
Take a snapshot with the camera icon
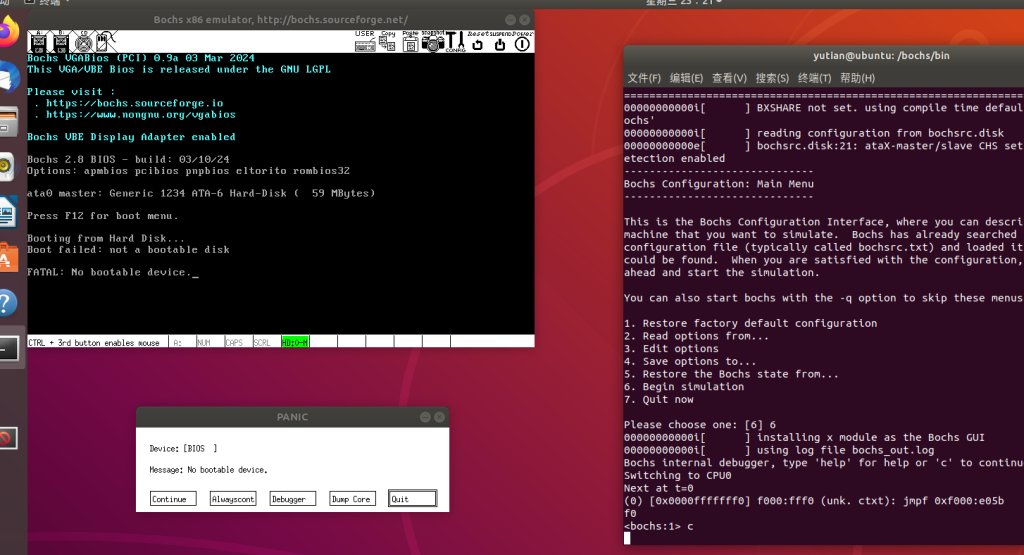(x=432, y=41)
